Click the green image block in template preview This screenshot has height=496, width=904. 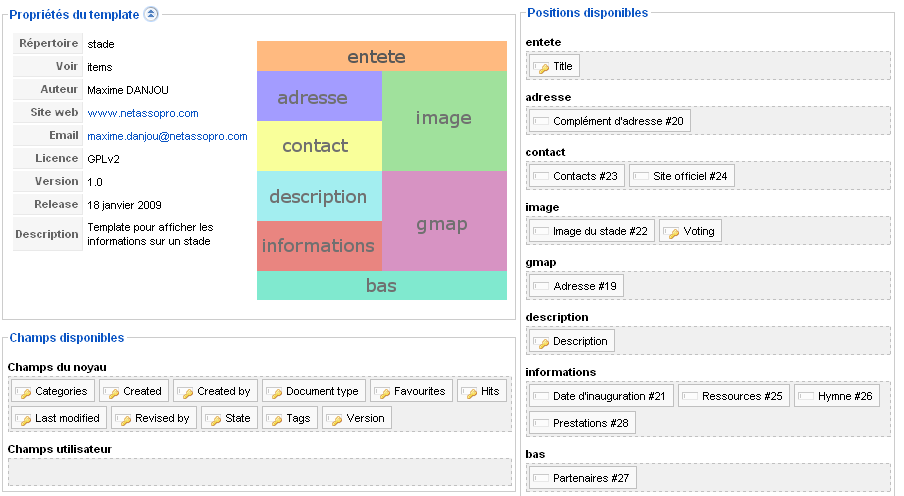tap(445, 121)
